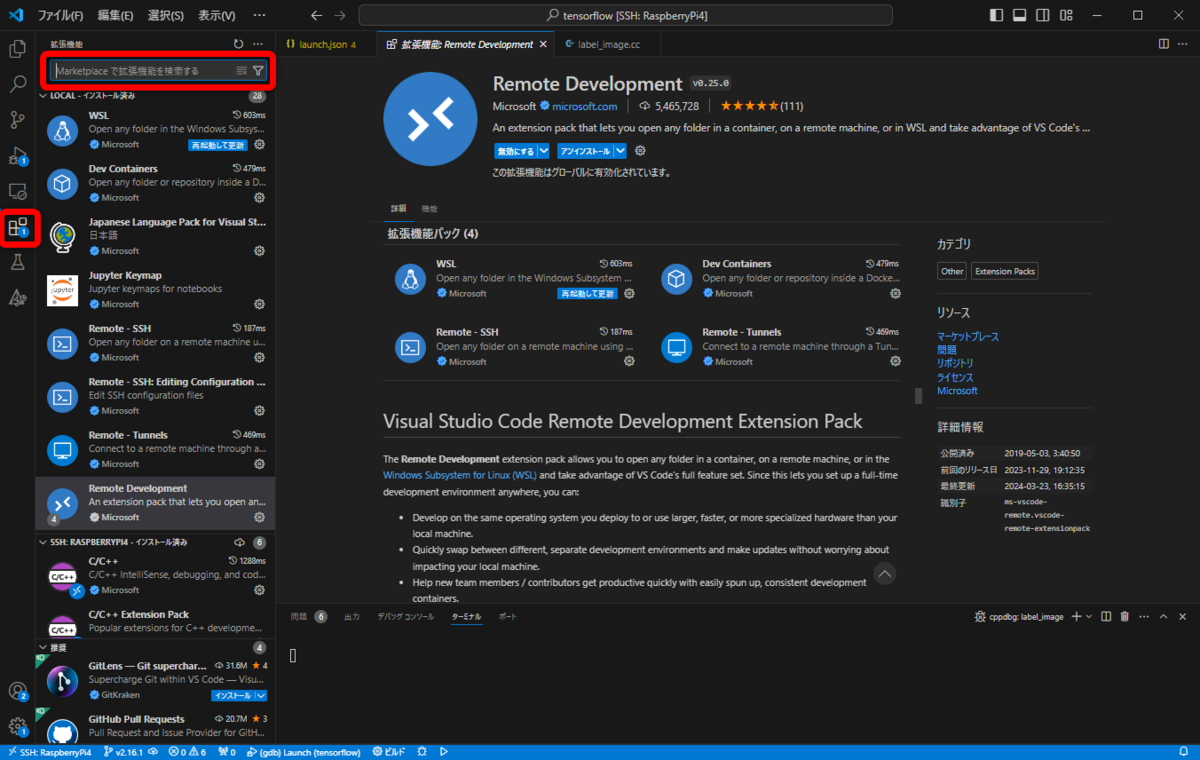This screenshot has width=1200, height=760.
Task: Open dropdown beside the アンインストール button
Action: click(x=620, y=151)
